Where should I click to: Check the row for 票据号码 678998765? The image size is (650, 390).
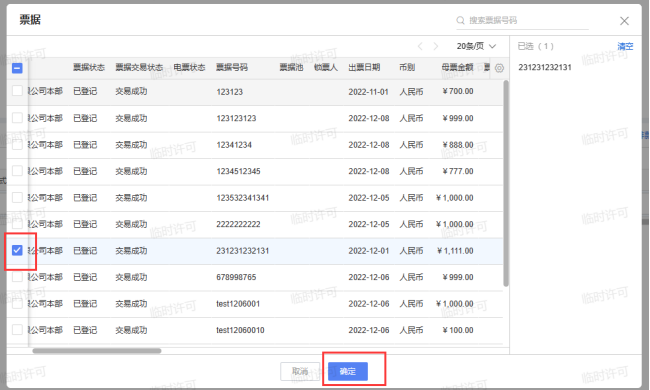(17, 277)
